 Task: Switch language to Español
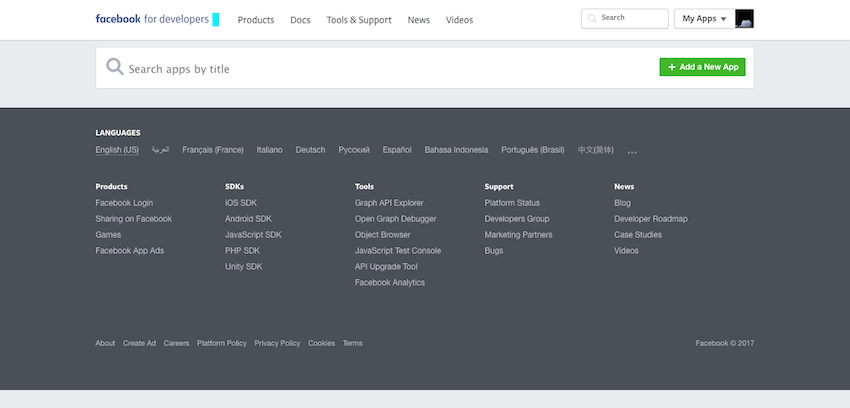[397, 150]
